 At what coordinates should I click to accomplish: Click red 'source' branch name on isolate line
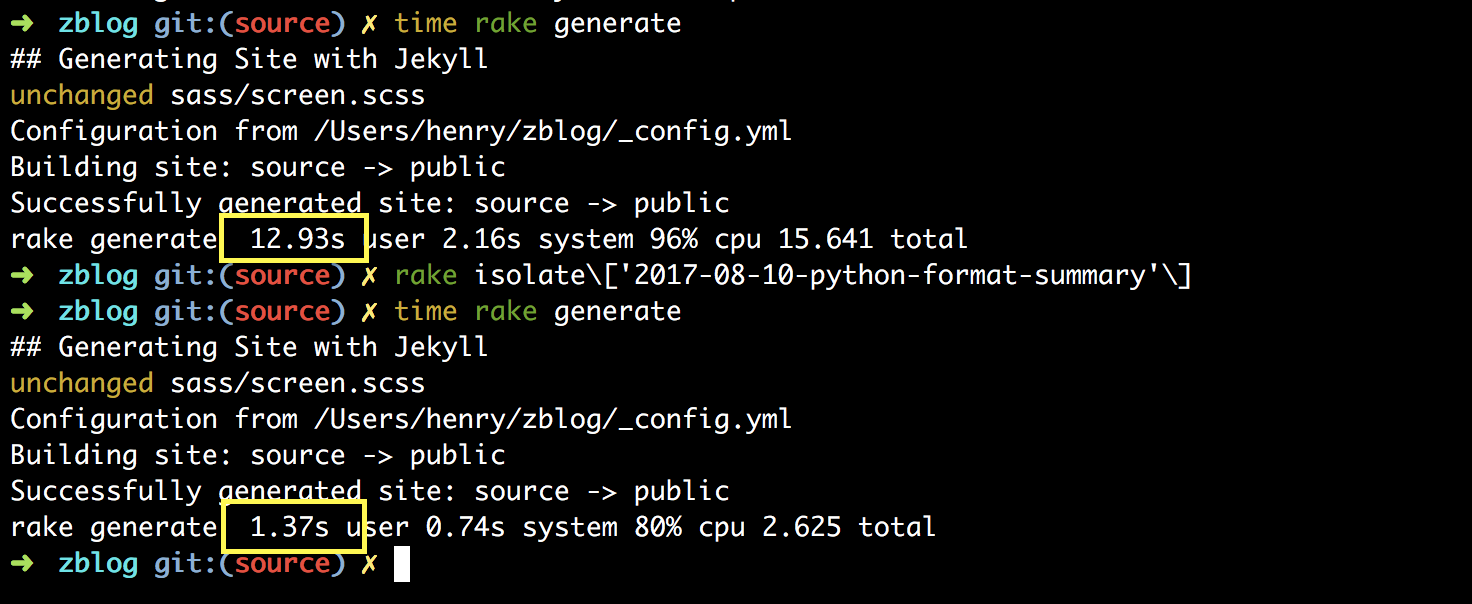coord(282,276)
